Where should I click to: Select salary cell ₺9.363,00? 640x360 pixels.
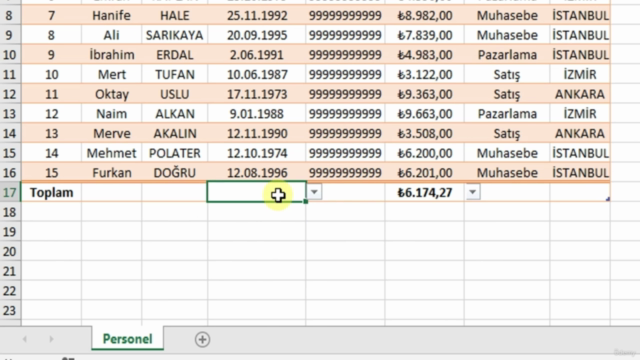[x=424, y=94]
